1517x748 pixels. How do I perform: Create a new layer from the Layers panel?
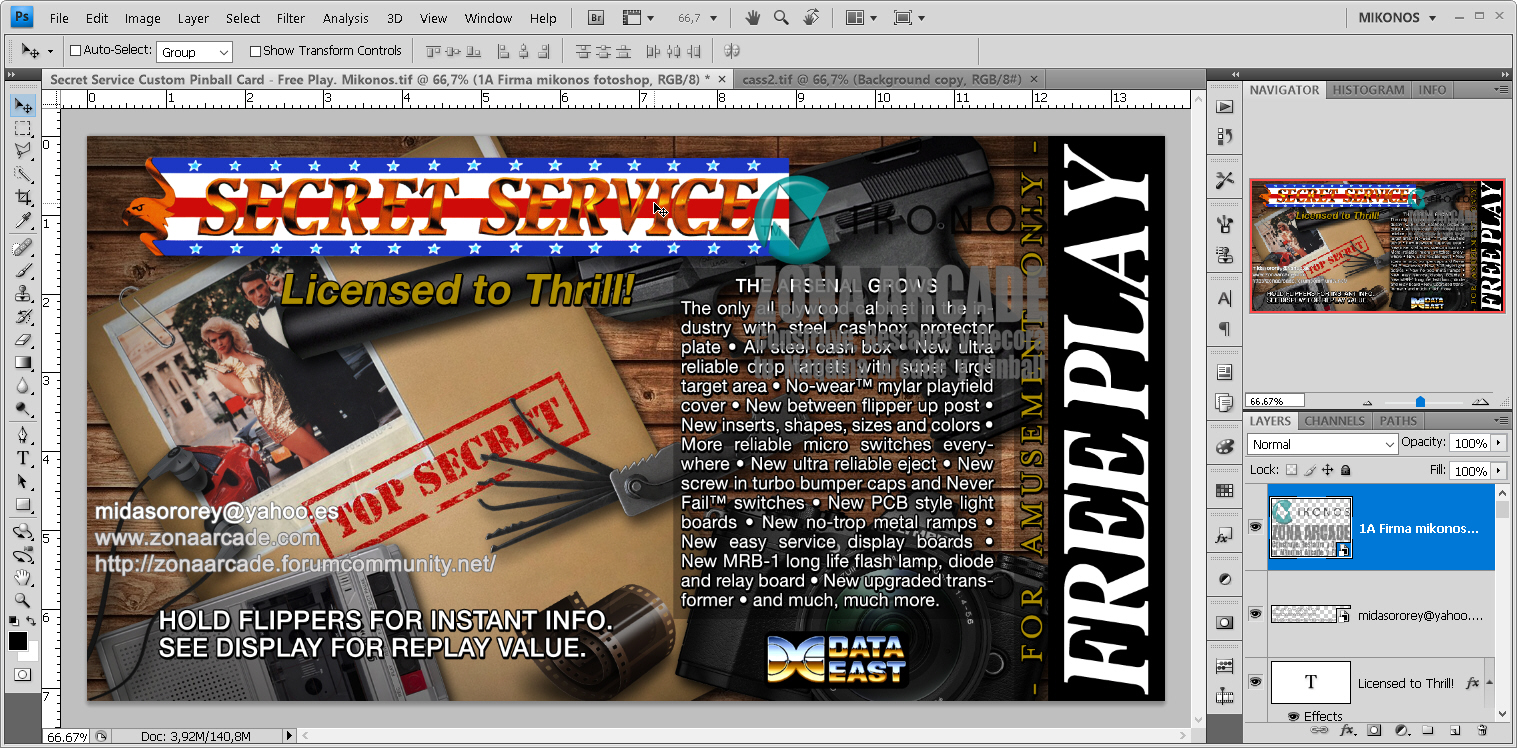tap(1454, 729)
